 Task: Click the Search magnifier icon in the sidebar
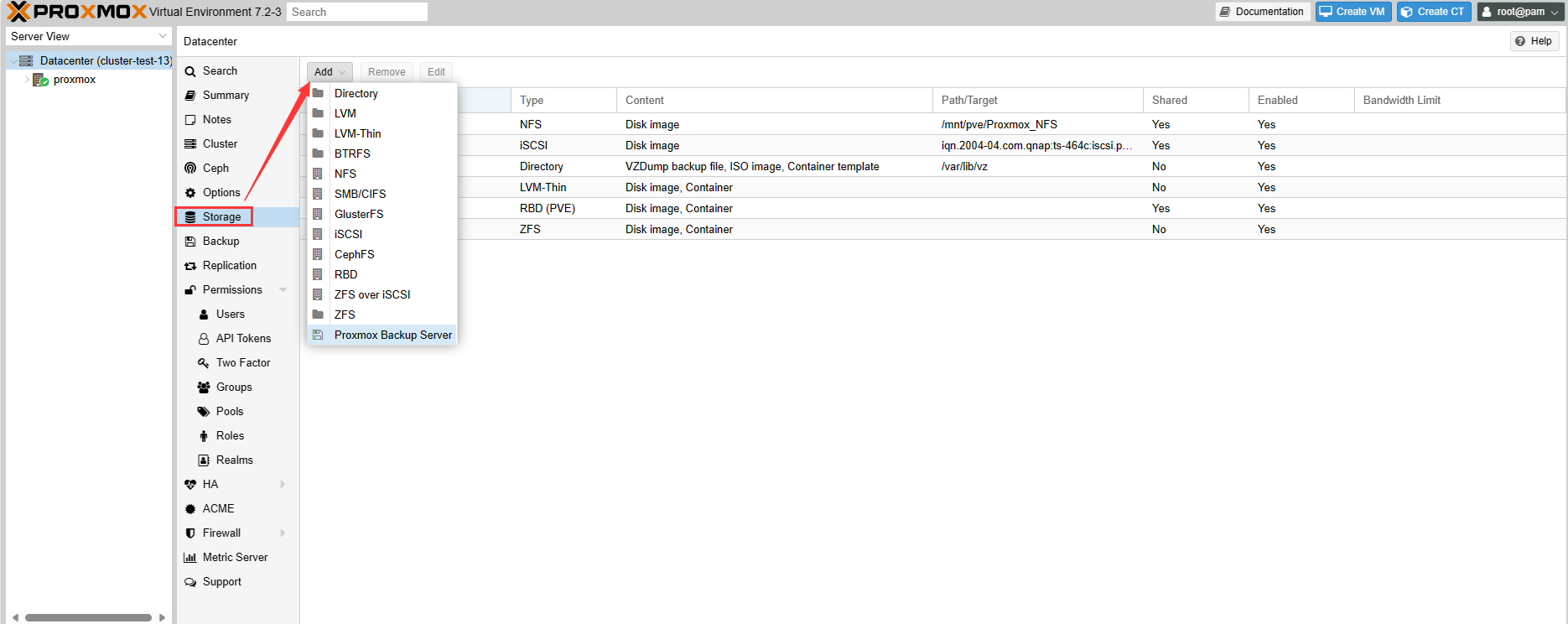coord(190,71)
